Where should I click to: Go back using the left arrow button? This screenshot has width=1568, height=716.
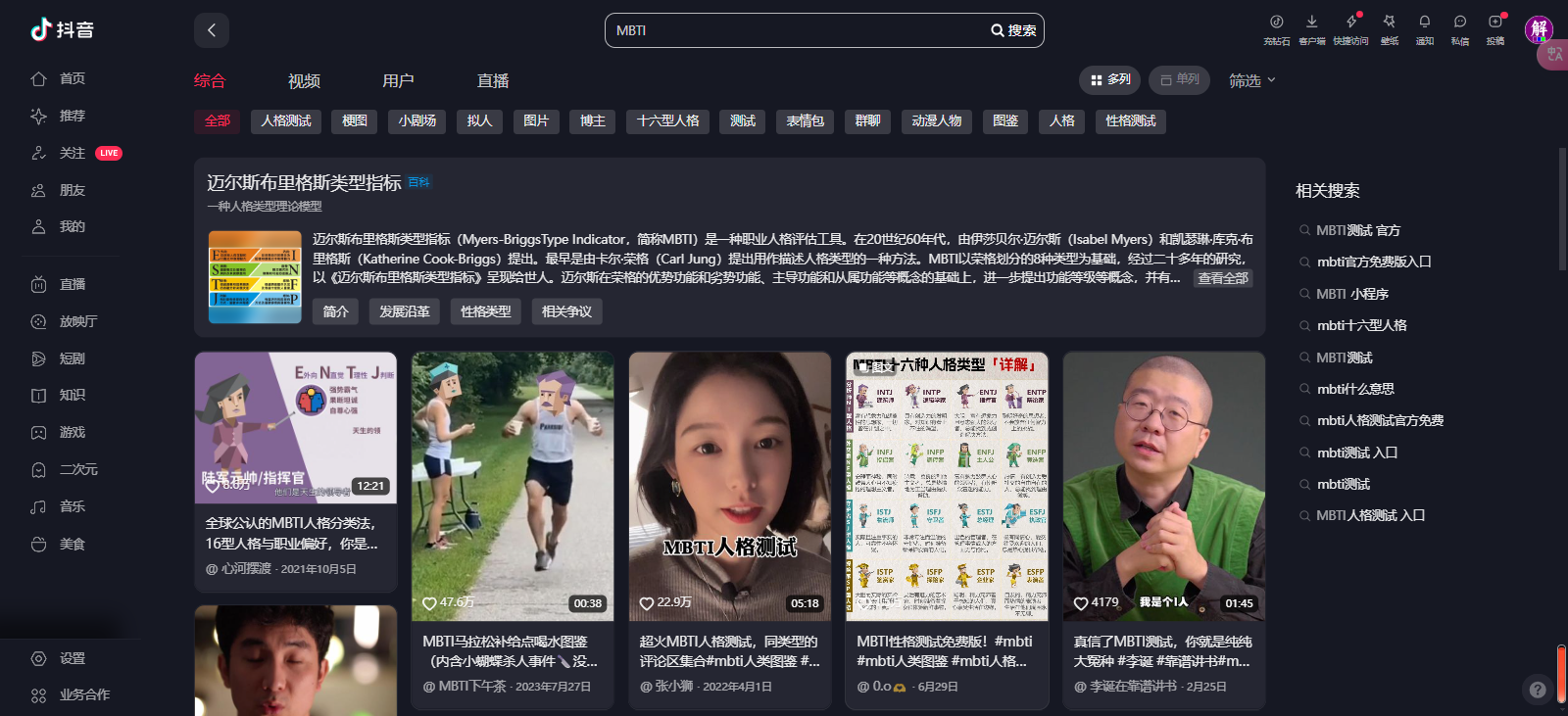212,30
